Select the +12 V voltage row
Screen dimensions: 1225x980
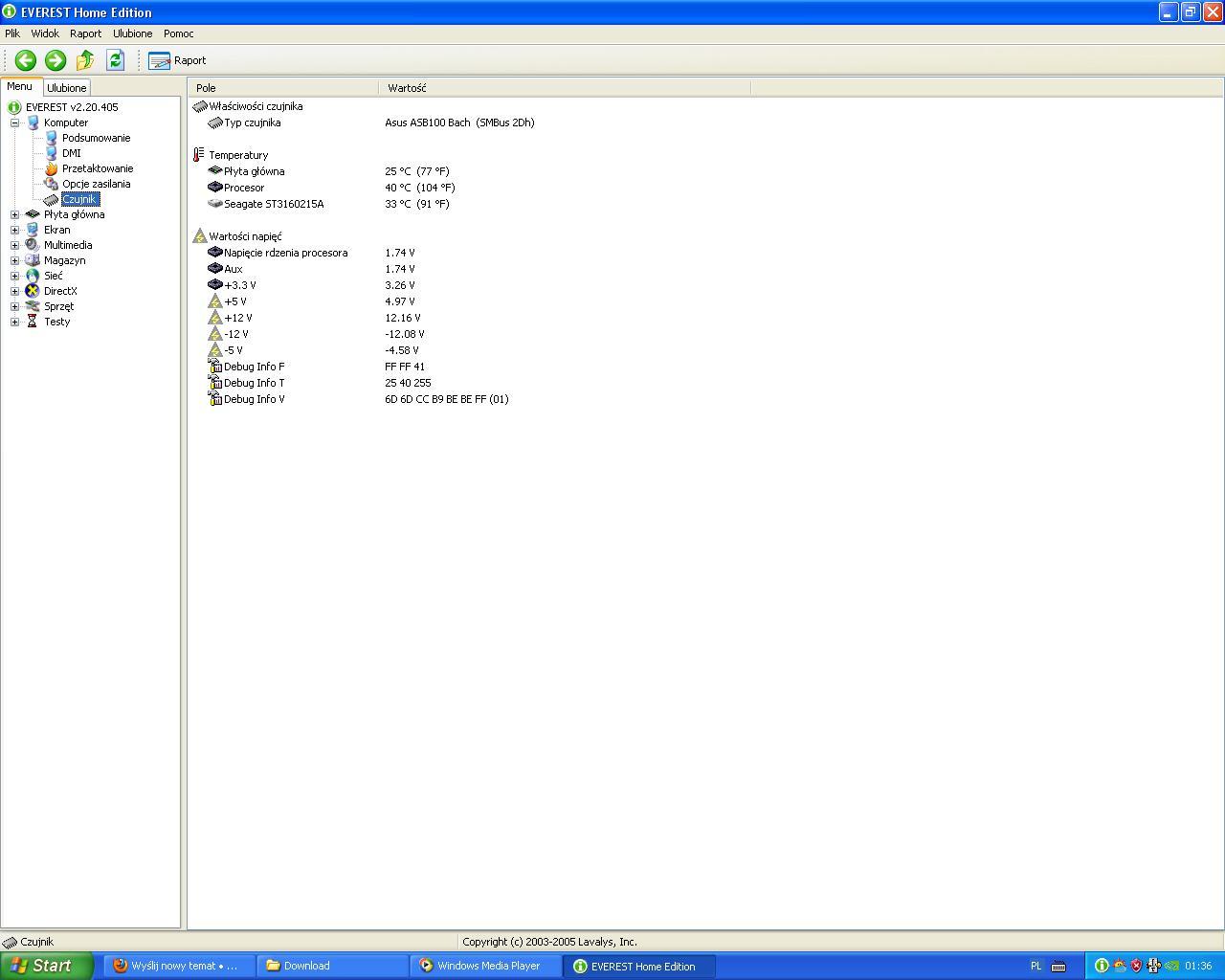coord(469,318)
